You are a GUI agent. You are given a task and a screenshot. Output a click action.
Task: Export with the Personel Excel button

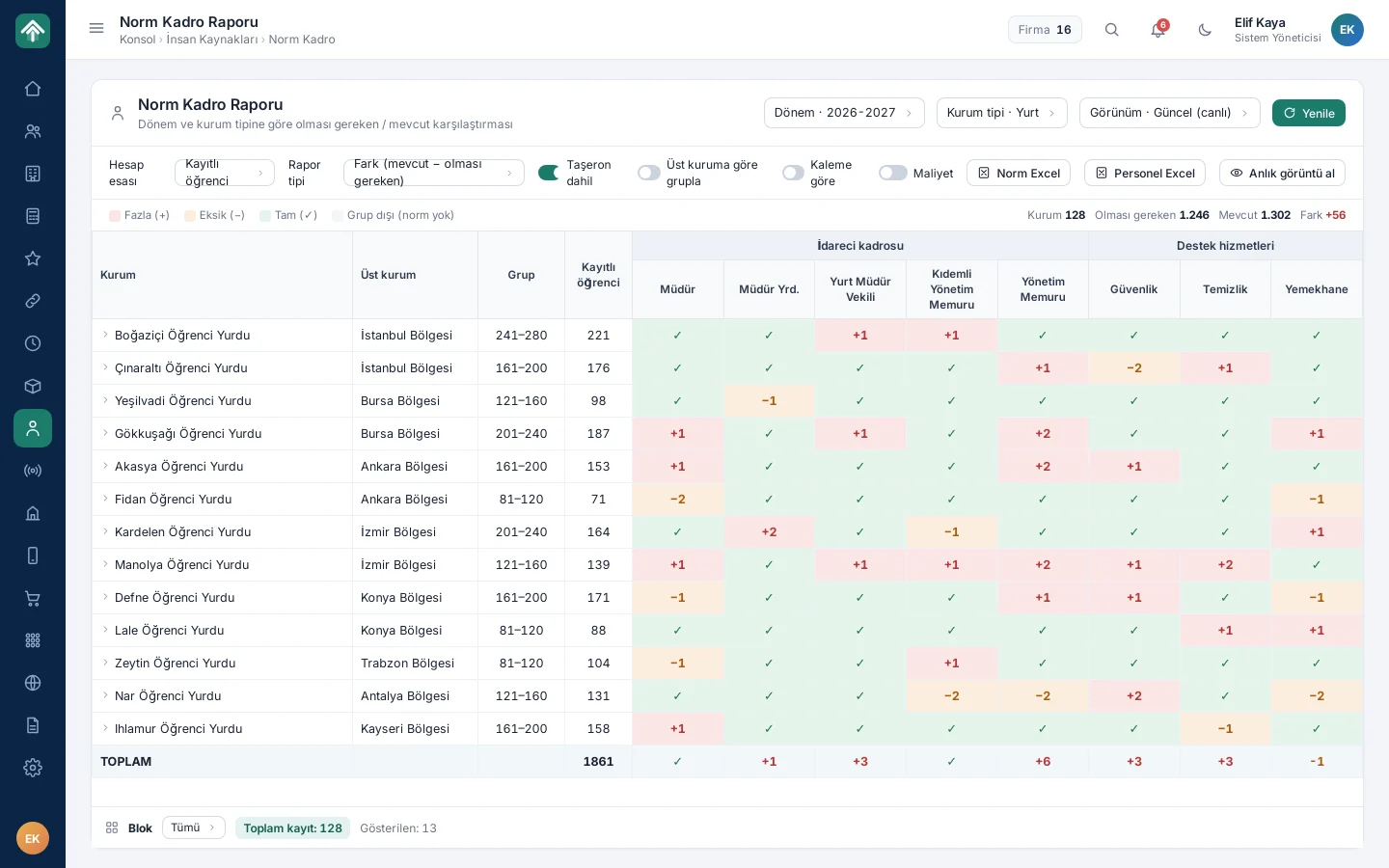click(x=1145, y=173)
